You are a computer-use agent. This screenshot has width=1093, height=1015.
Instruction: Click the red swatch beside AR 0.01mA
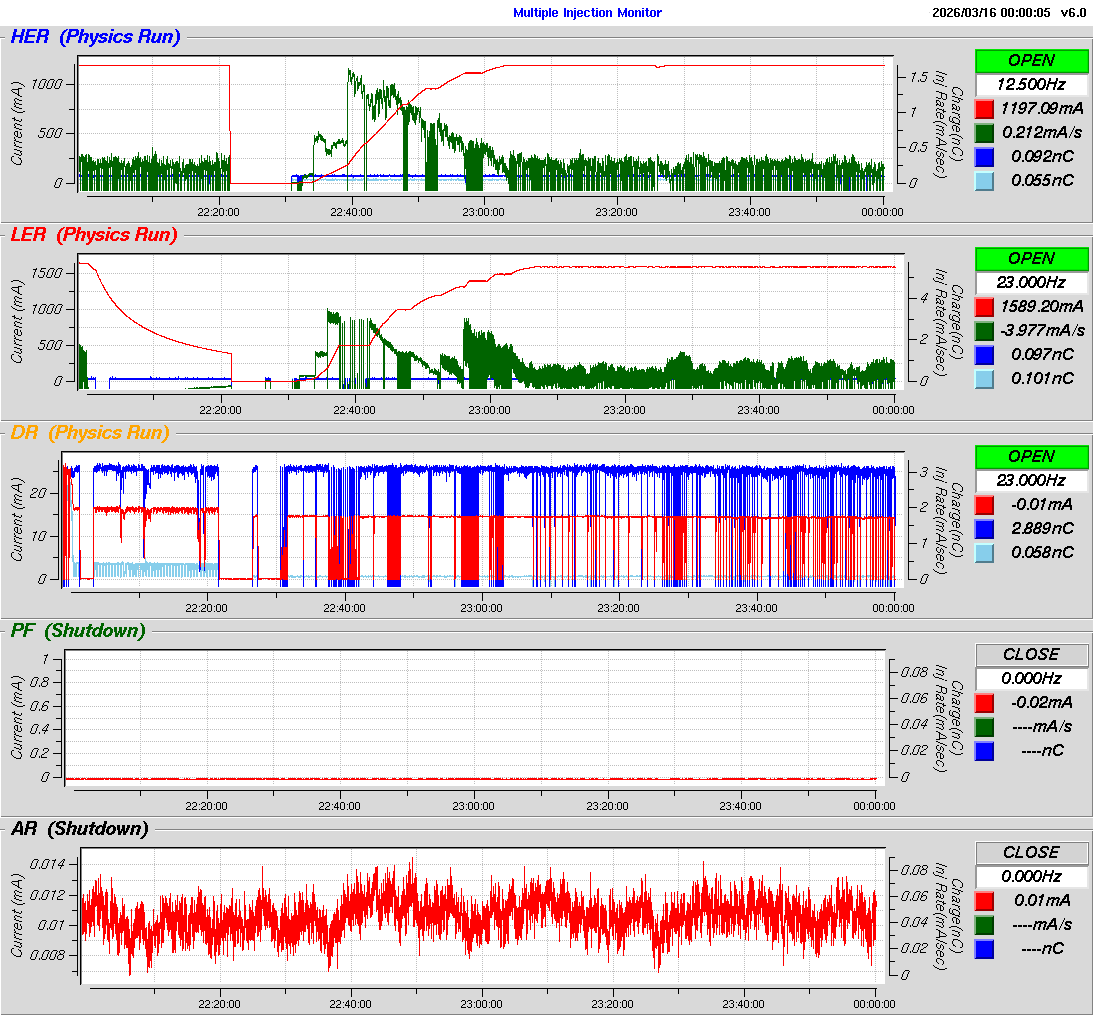point(985,900)
